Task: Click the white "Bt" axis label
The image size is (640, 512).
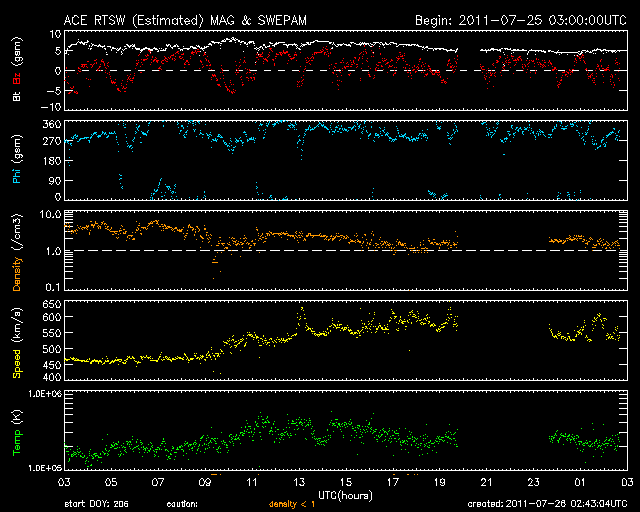Action: tap(16, 96)
